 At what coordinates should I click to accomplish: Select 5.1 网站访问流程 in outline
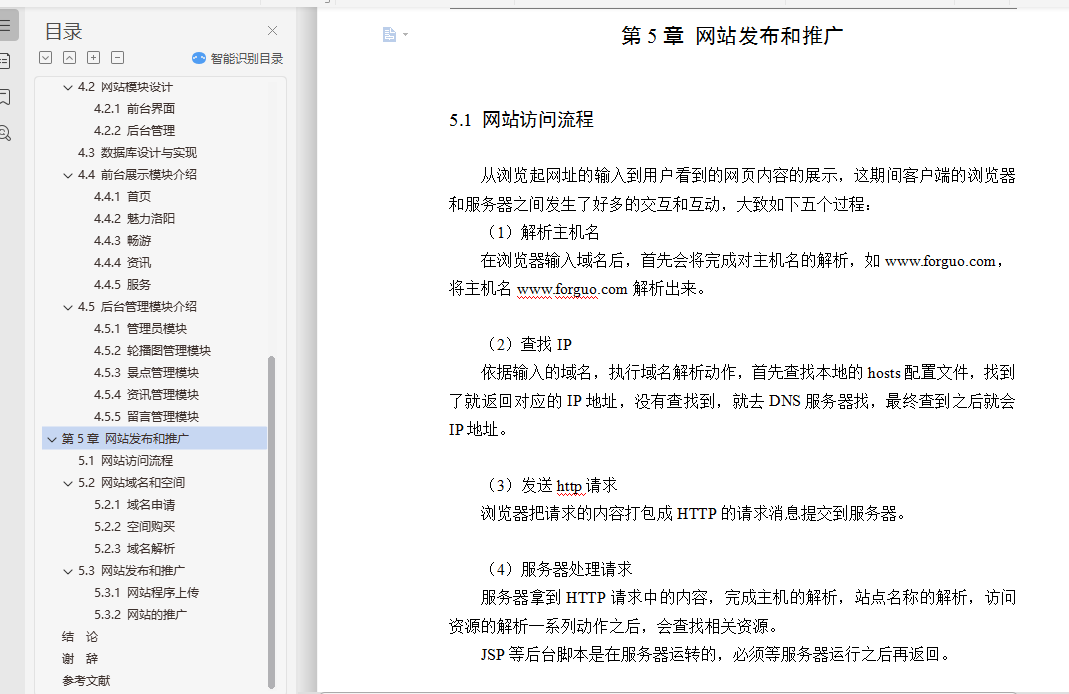click(125, 461)
